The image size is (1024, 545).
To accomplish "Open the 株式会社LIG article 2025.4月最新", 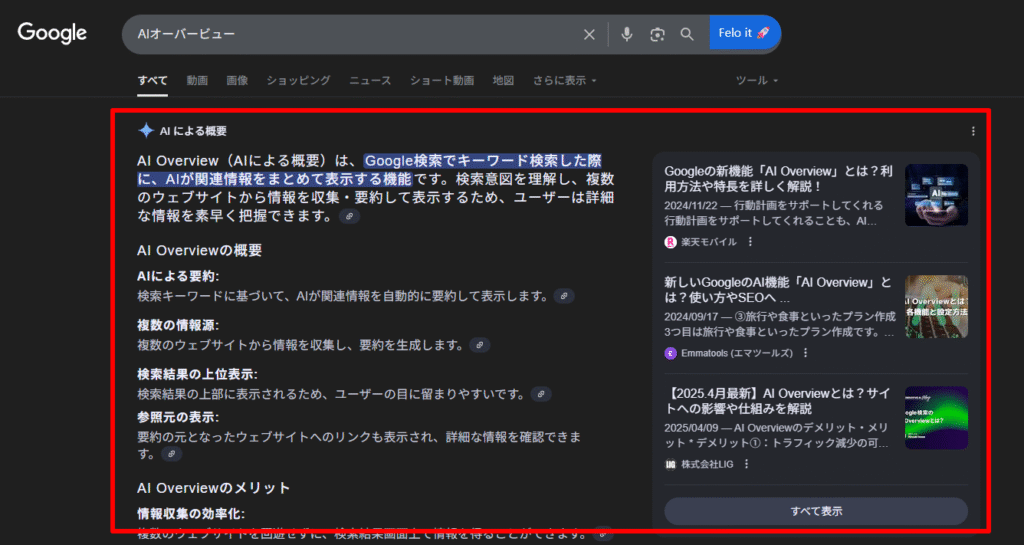I will [x=778, y=401].
